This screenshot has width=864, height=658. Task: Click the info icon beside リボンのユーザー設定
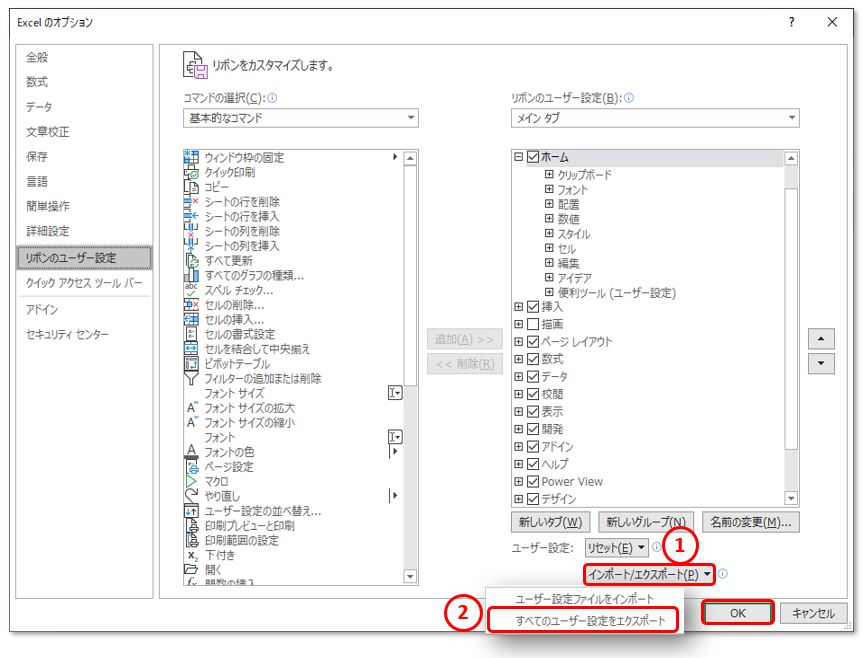point(629,98)
